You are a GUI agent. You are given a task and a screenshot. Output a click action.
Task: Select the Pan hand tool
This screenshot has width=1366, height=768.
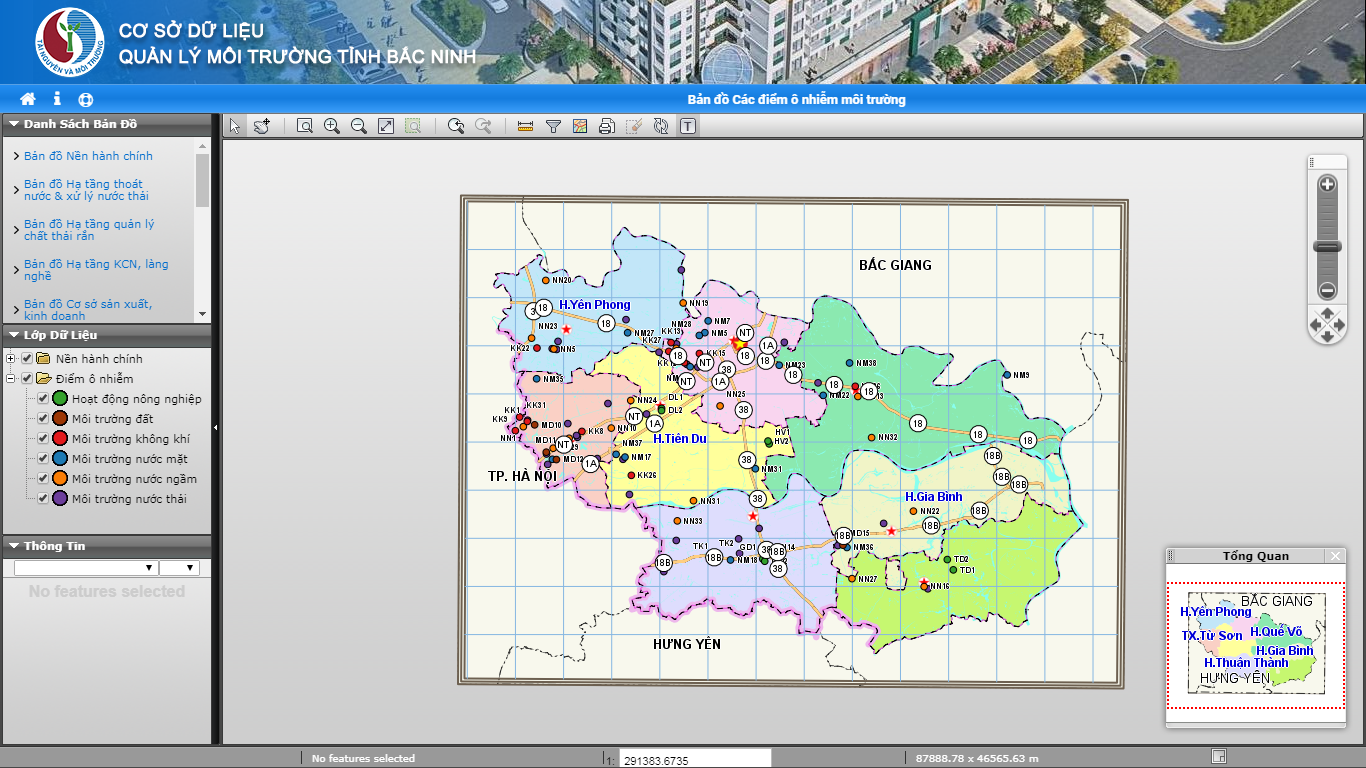261,126
